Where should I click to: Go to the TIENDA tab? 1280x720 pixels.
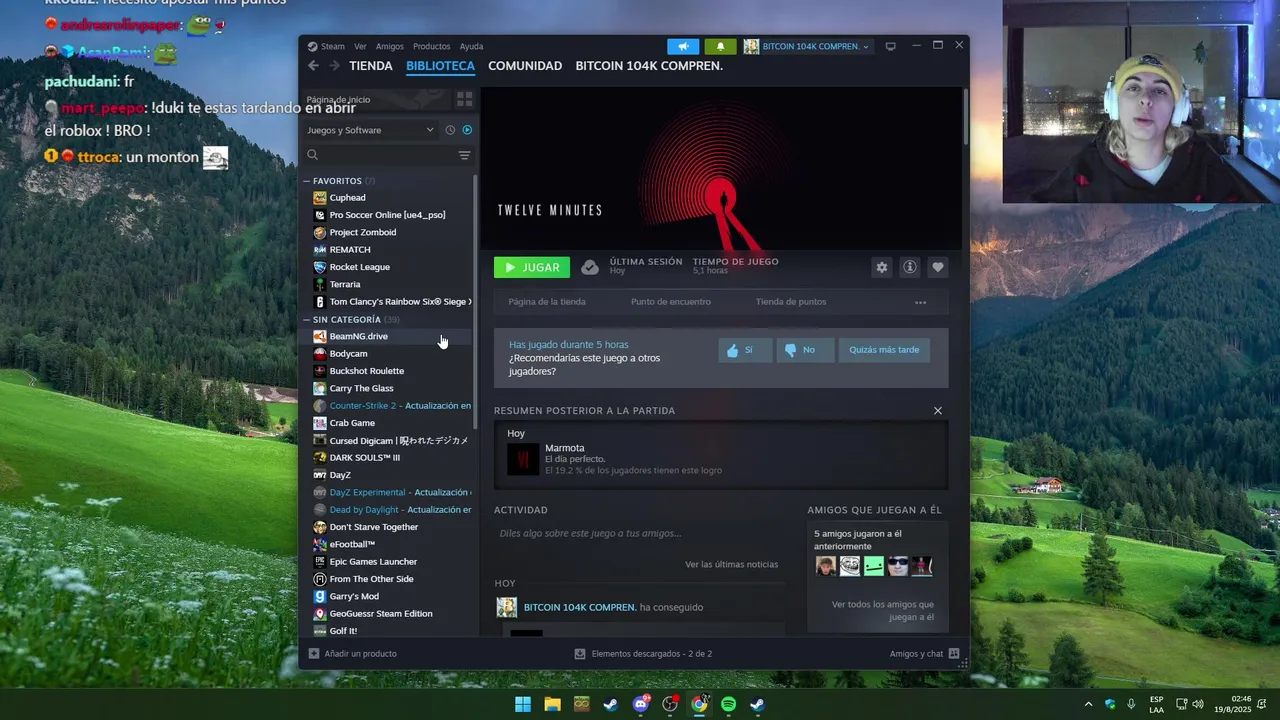click(371, 66)
